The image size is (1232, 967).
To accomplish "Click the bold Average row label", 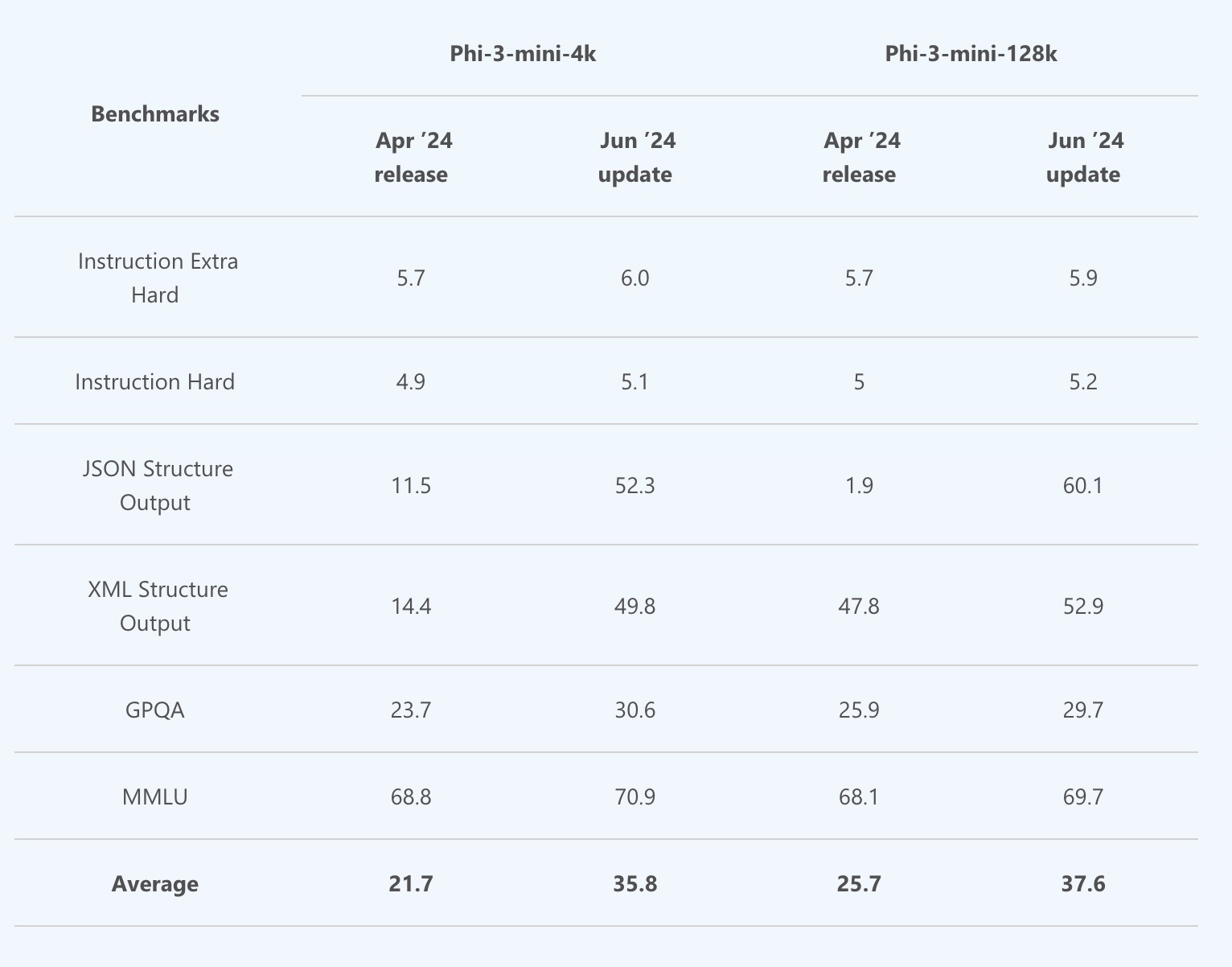I will point(155,884).
